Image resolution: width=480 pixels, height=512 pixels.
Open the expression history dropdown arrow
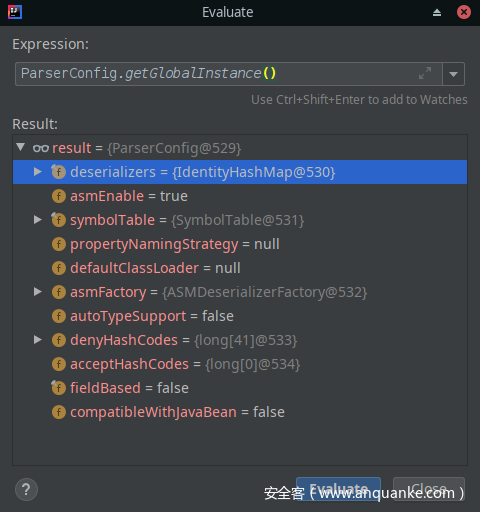point(453,74)
